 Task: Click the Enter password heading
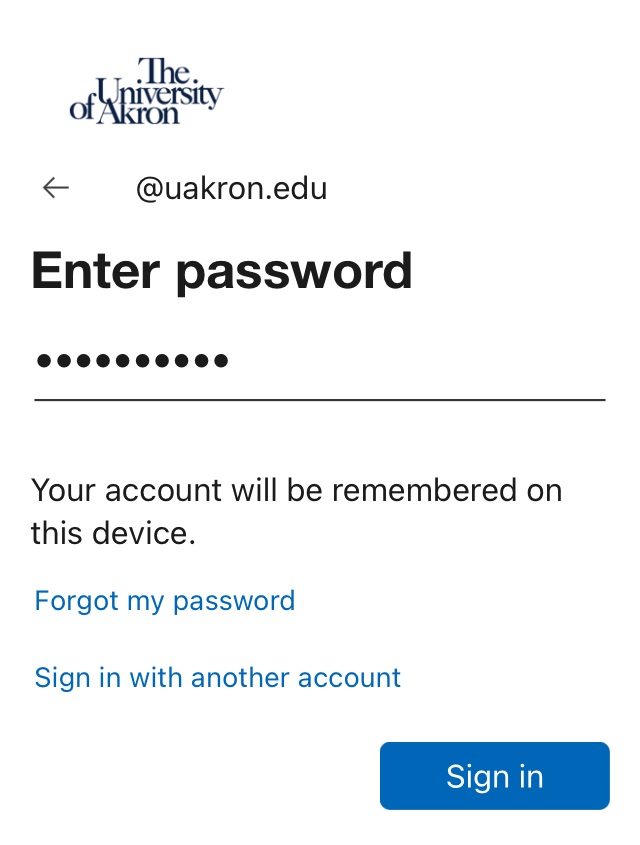click(222, 272)
